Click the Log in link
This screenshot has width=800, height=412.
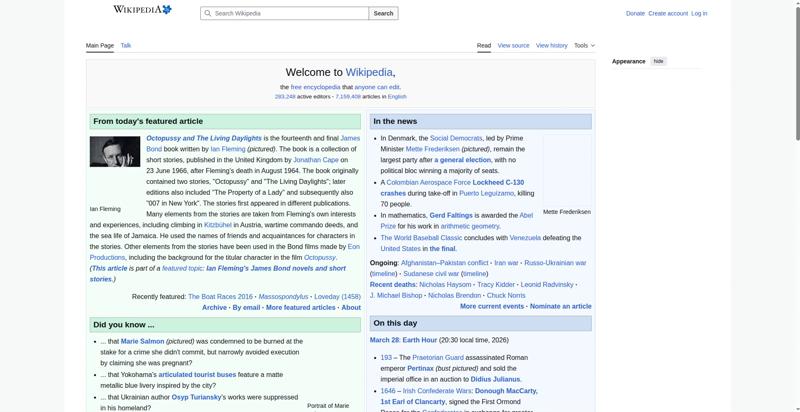pos(699,13)
